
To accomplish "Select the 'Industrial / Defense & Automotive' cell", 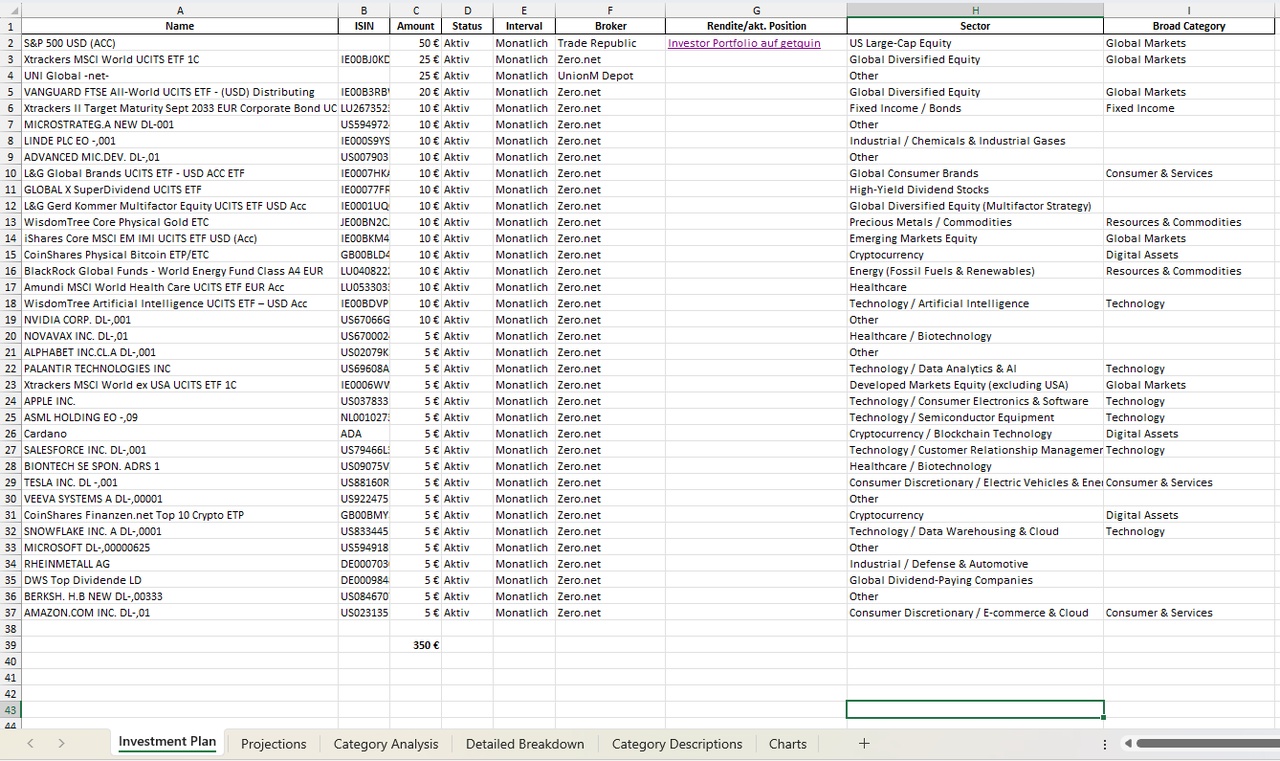I will click(x=975, y=564).
